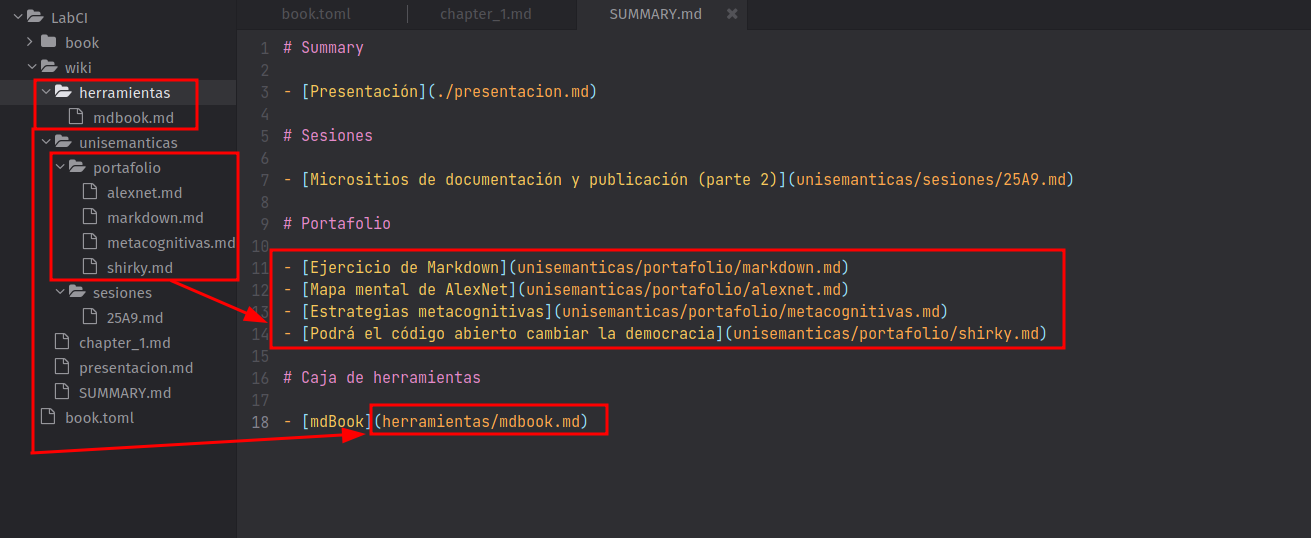The image size is (1311, 538).
Task: Click the chapter_1.md file icon in sidebar
Action: (x=61, y=342)
